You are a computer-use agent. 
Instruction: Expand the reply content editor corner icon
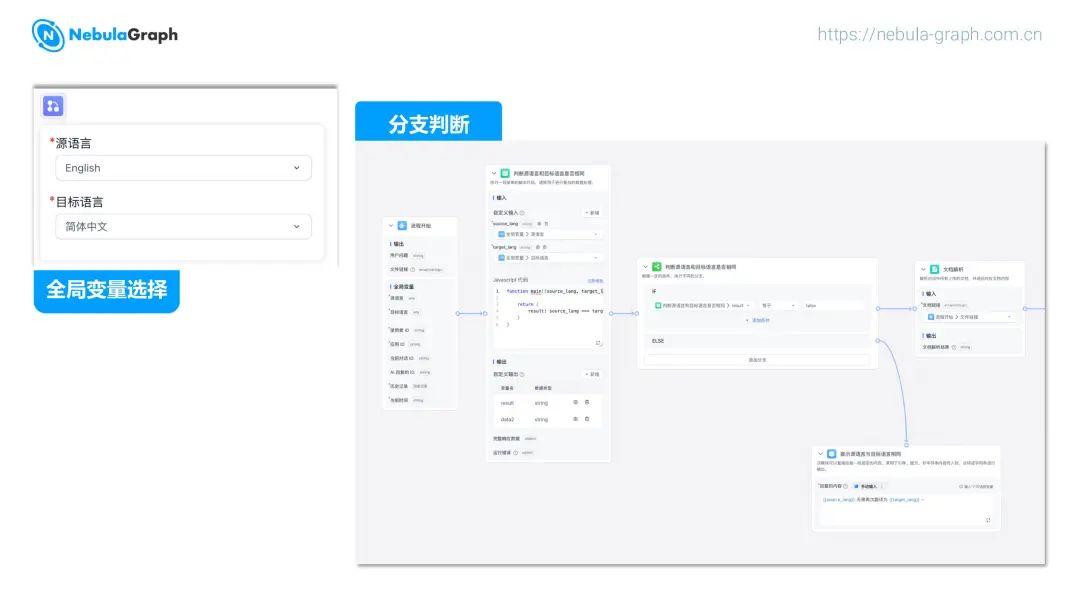click(x=988, y=521)
